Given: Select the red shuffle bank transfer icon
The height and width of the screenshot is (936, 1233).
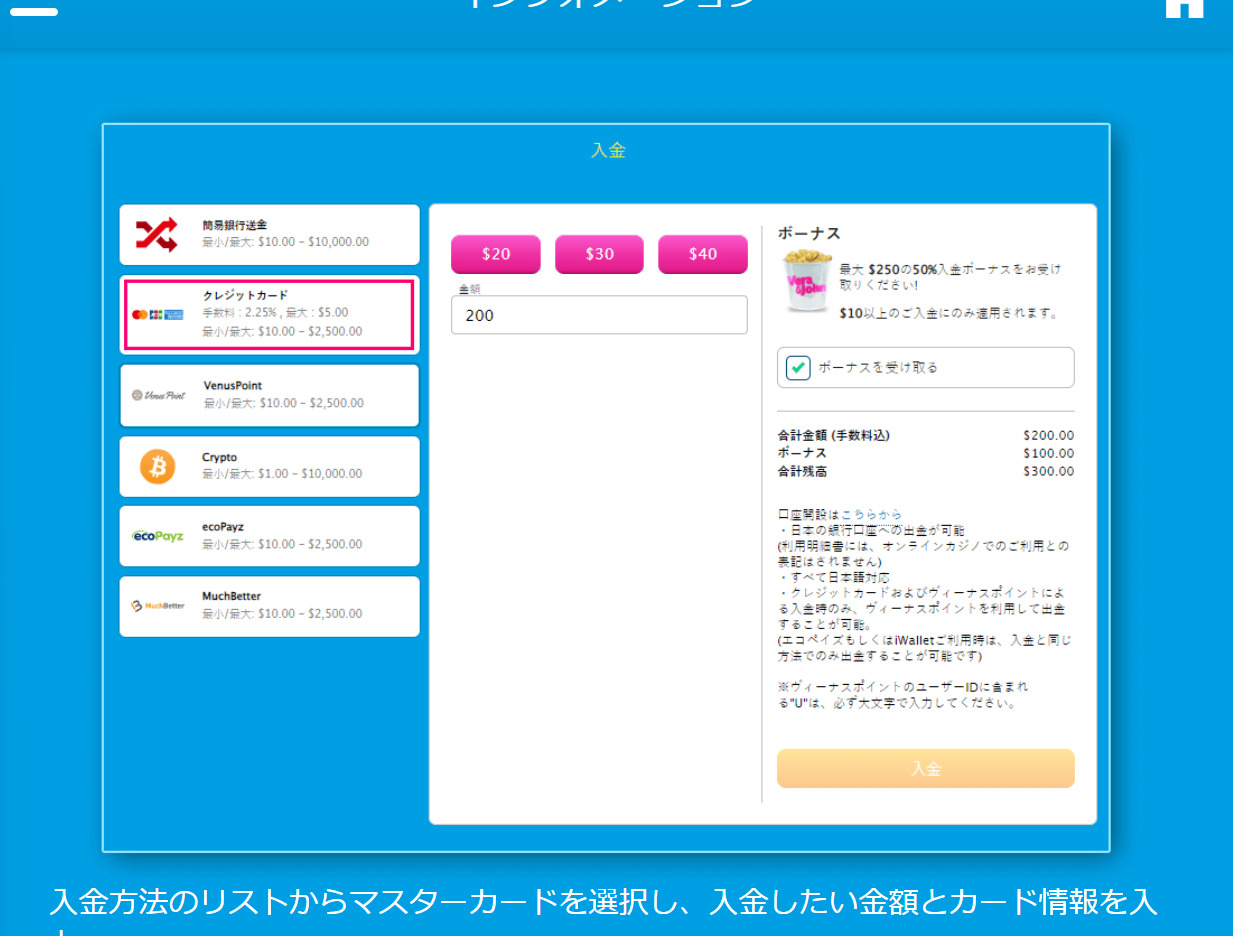Looking at the screenshot, I should point(156,234).
